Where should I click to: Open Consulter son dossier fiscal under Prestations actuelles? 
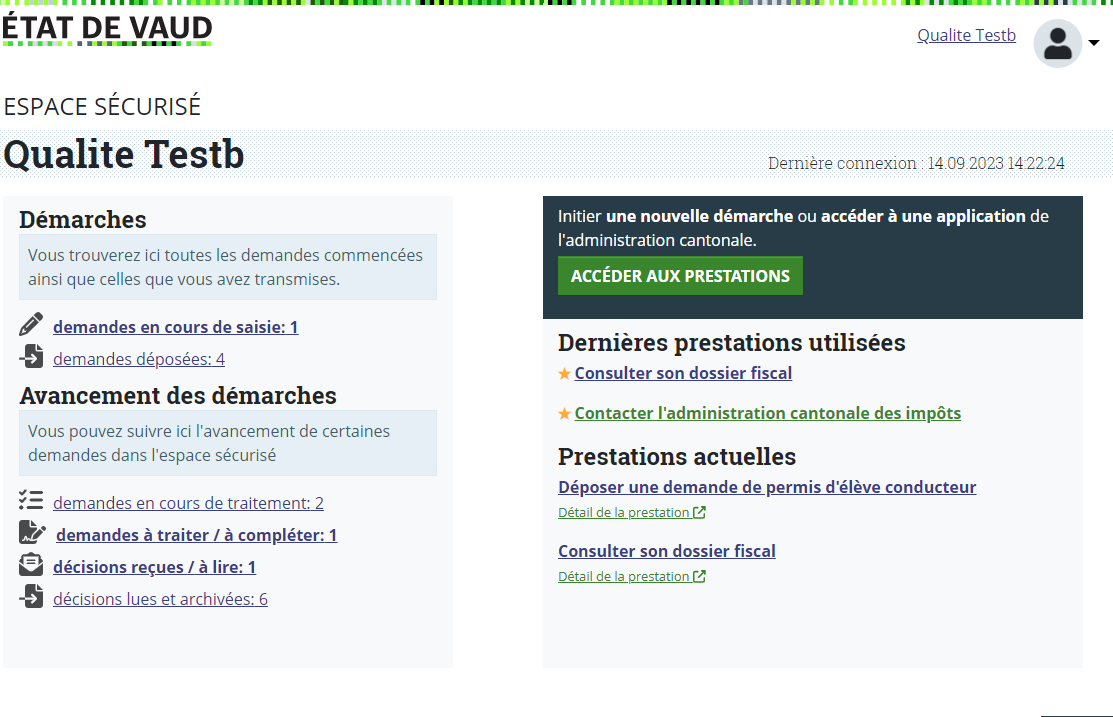point(667,551)
